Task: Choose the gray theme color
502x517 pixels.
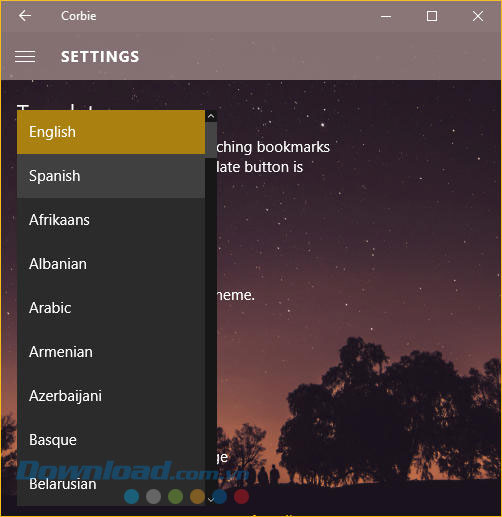Action: 154,497
